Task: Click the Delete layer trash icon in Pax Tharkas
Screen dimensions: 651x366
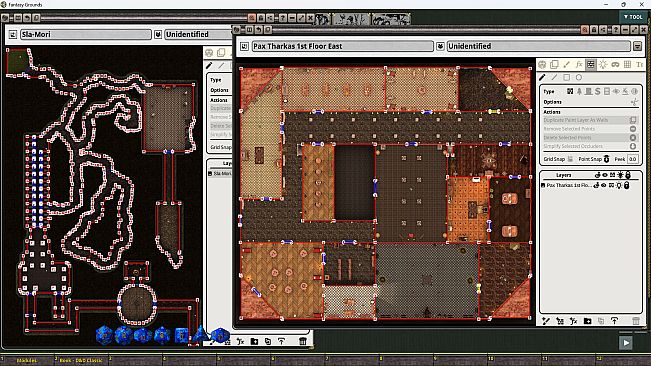Action: 636,321
